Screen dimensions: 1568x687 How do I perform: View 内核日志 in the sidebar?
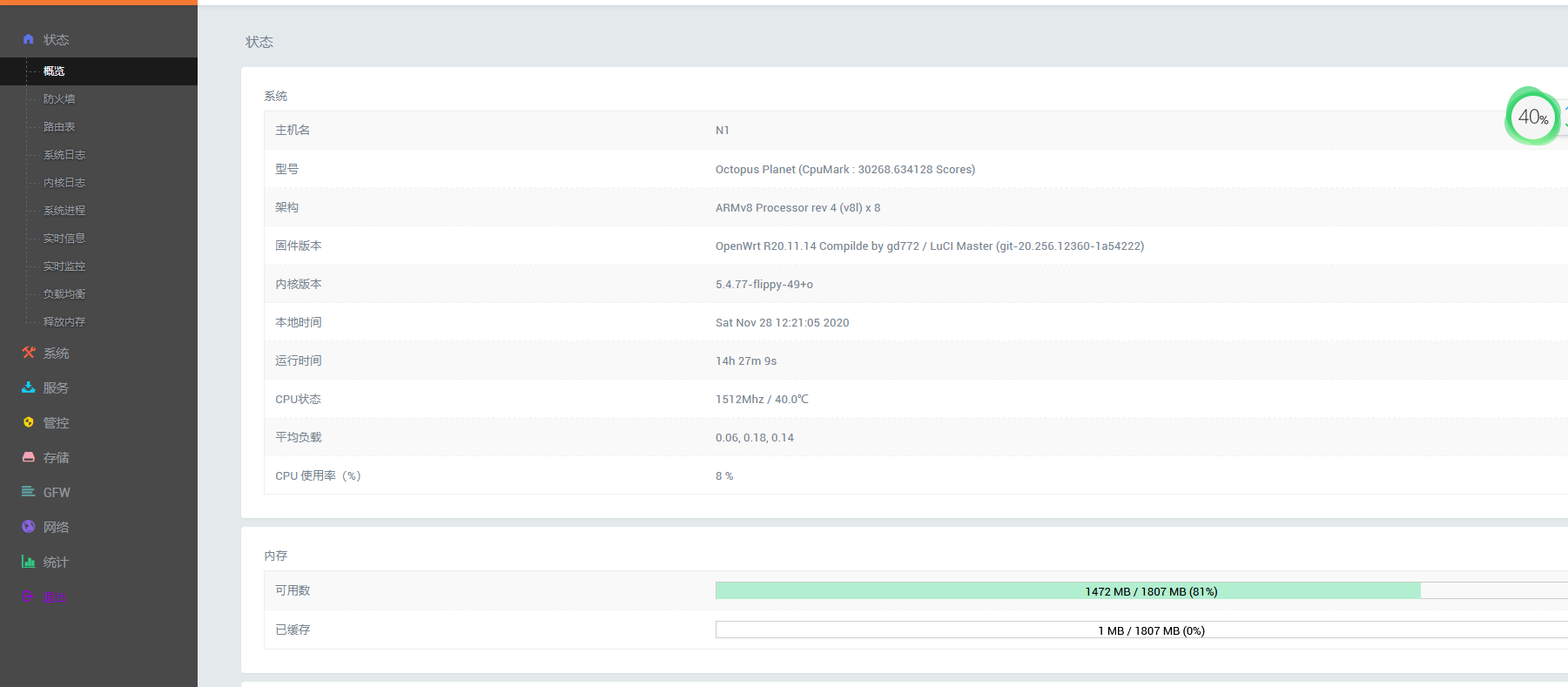pyautogui.click(x=64, y=183)
